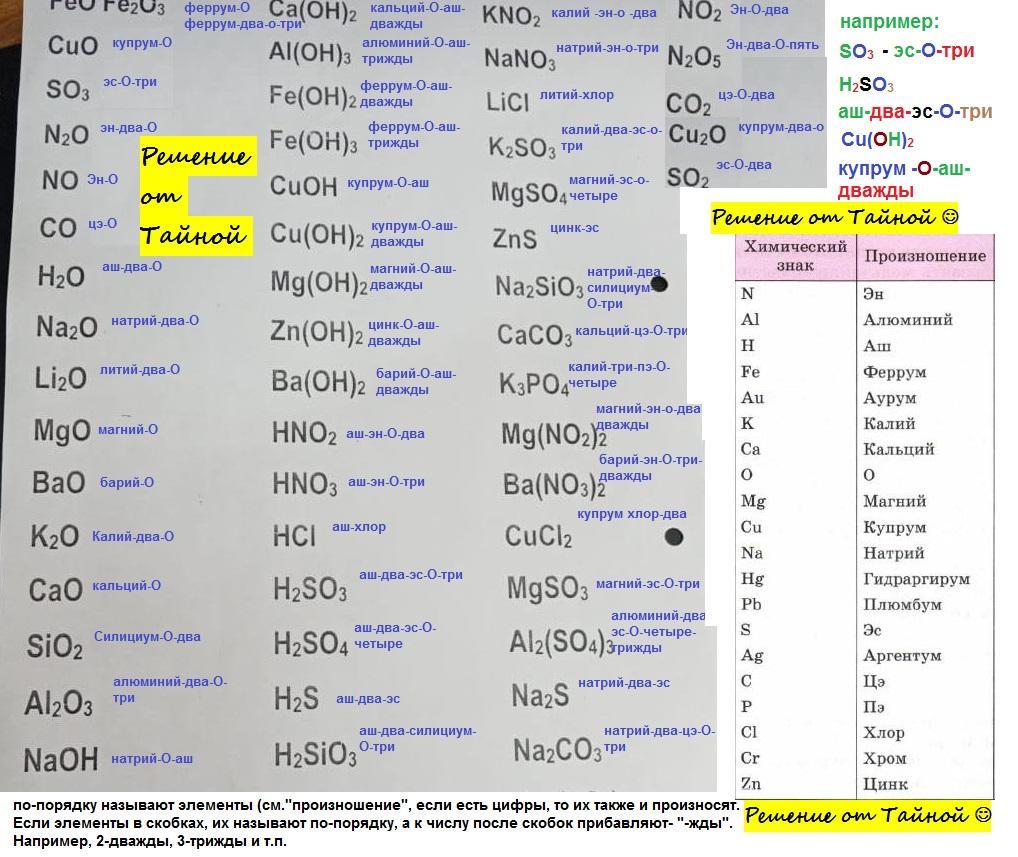Click the label 'натрий-два-О'
The height and width of the screenshot is (857, 1018).
[155, 321]
